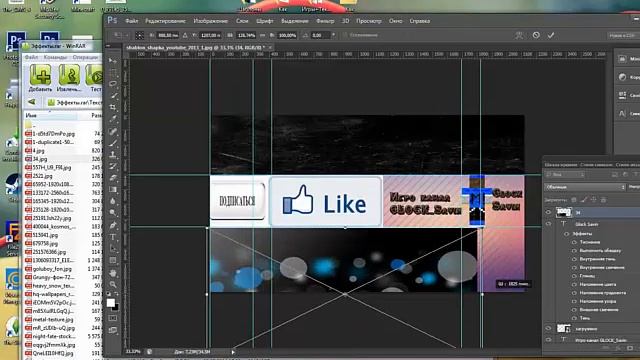640x360 pixels.
Task: Click the reference point locator grid
Action: pos(139,36)
